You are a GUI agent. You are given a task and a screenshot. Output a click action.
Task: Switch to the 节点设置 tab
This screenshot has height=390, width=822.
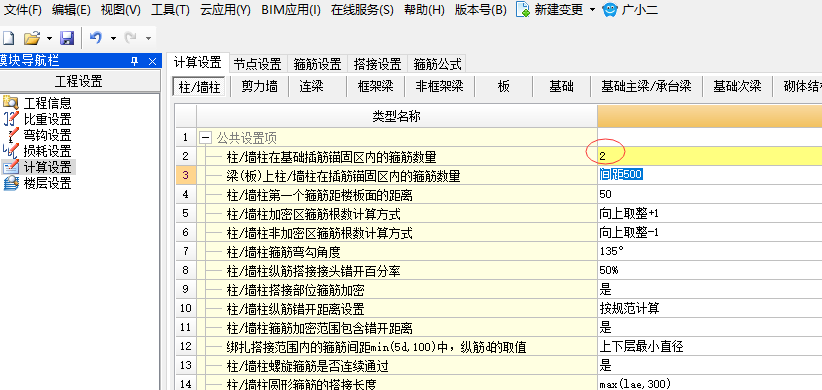pyautogui.click(x=257, y=64)
